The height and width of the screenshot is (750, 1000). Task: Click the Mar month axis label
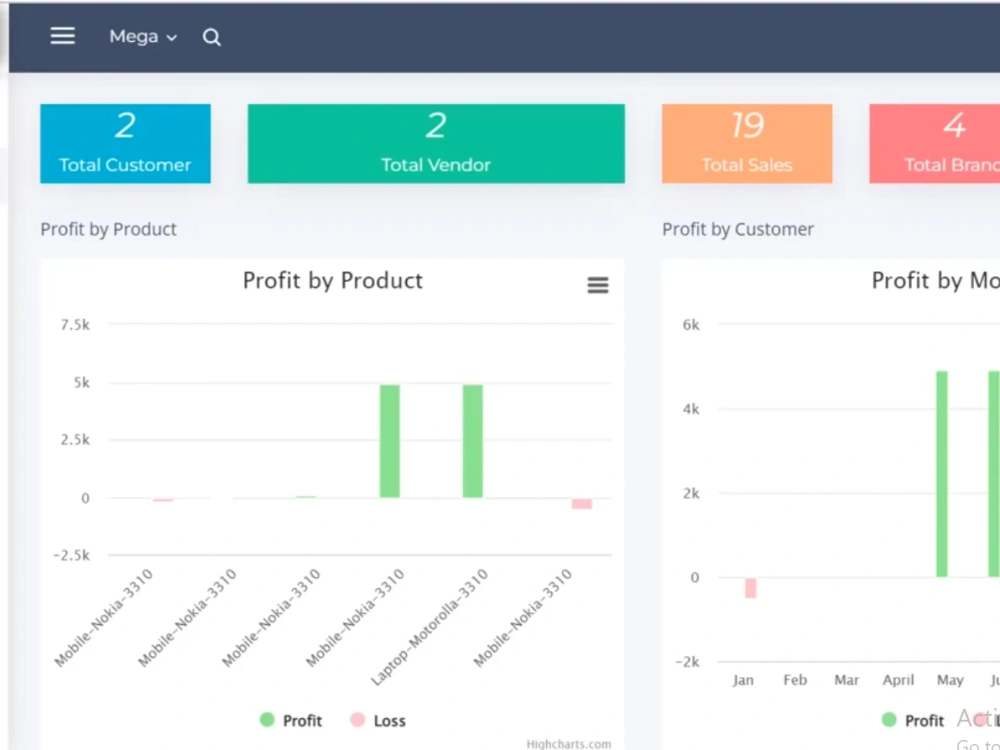(x=847, y=680)
